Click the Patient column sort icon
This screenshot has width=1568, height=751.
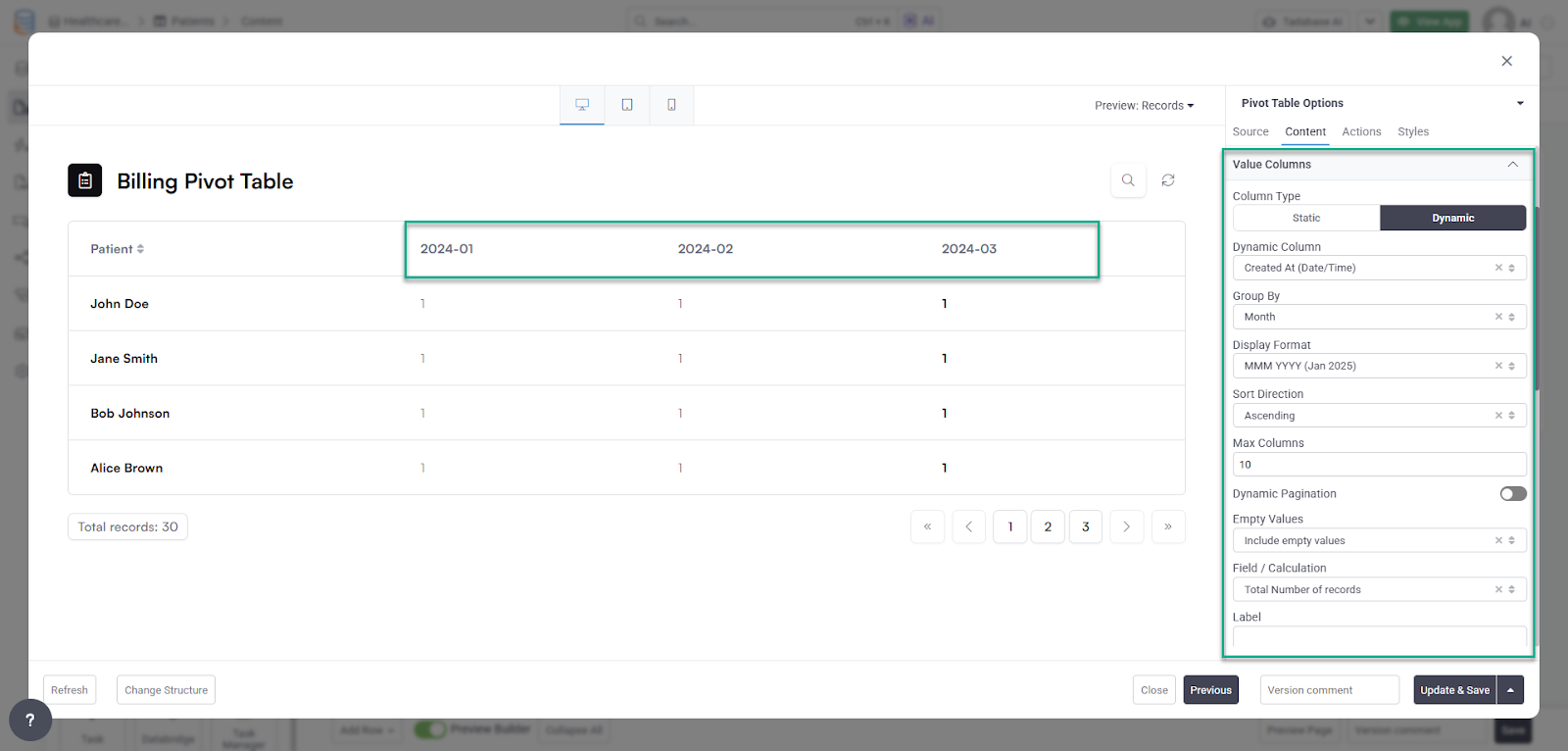coord(140,249)
